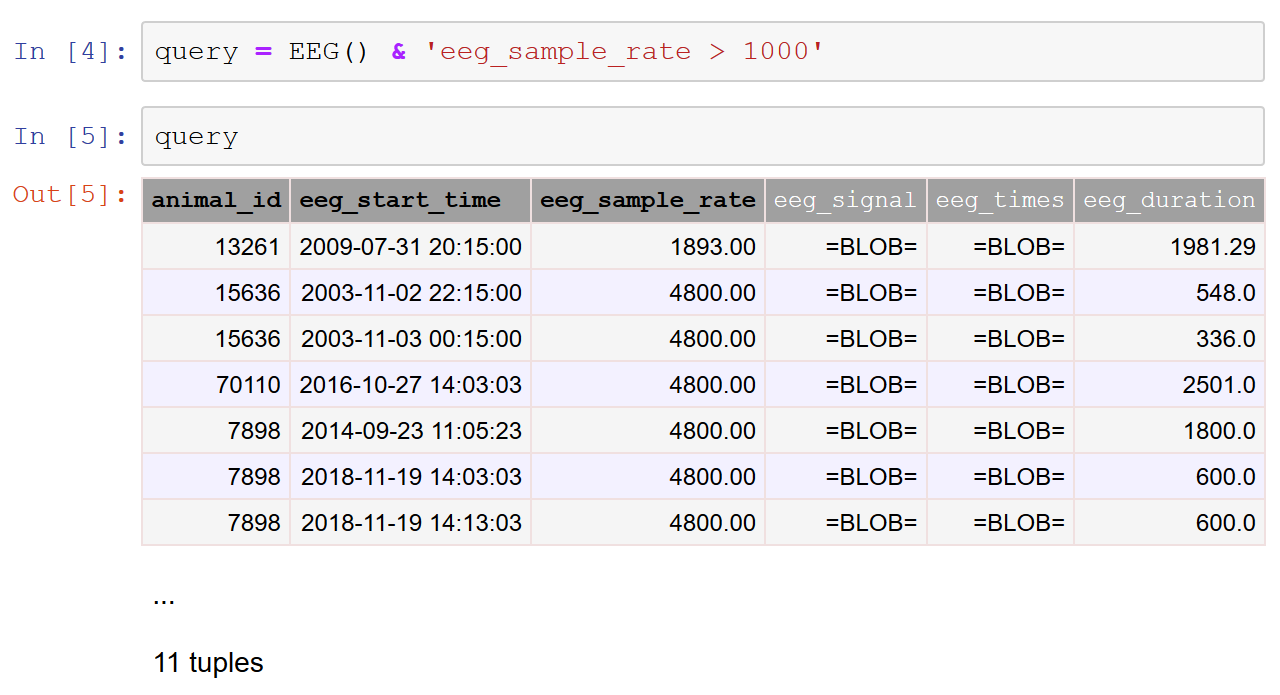The height and width of the screenshot is (695, 1280).
Task: Click the eeg_signal column header
Action: 845,200
